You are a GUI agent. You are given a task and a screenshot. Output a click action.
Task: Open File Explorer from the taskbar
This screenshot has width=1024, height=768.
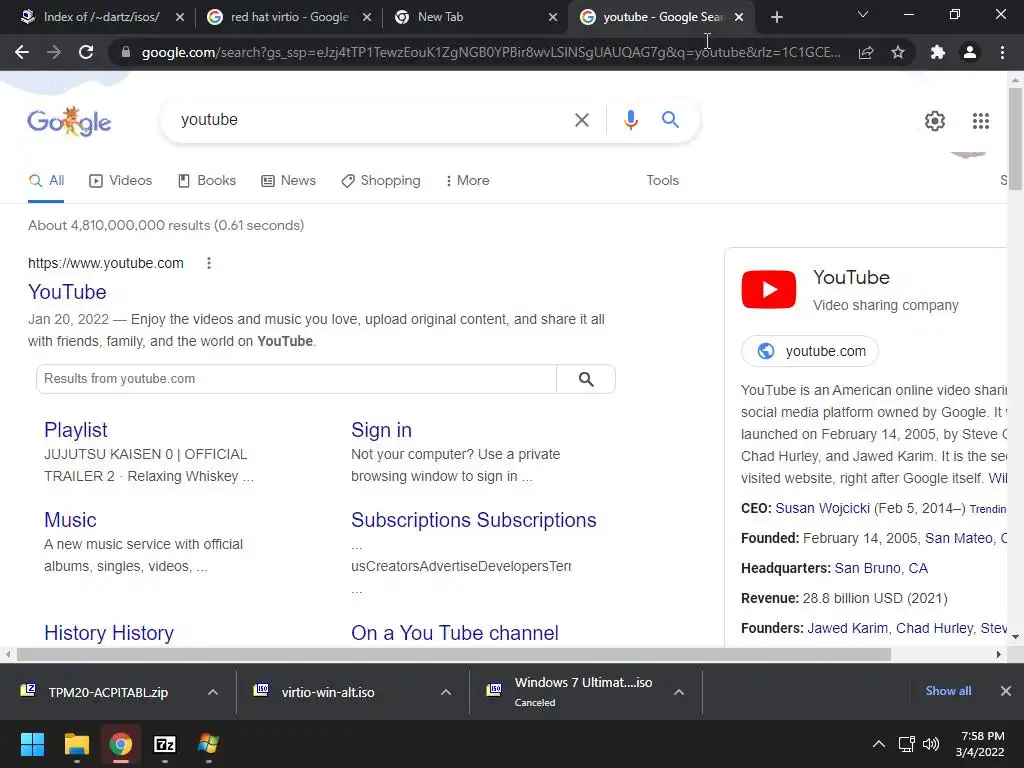[76, 744]
